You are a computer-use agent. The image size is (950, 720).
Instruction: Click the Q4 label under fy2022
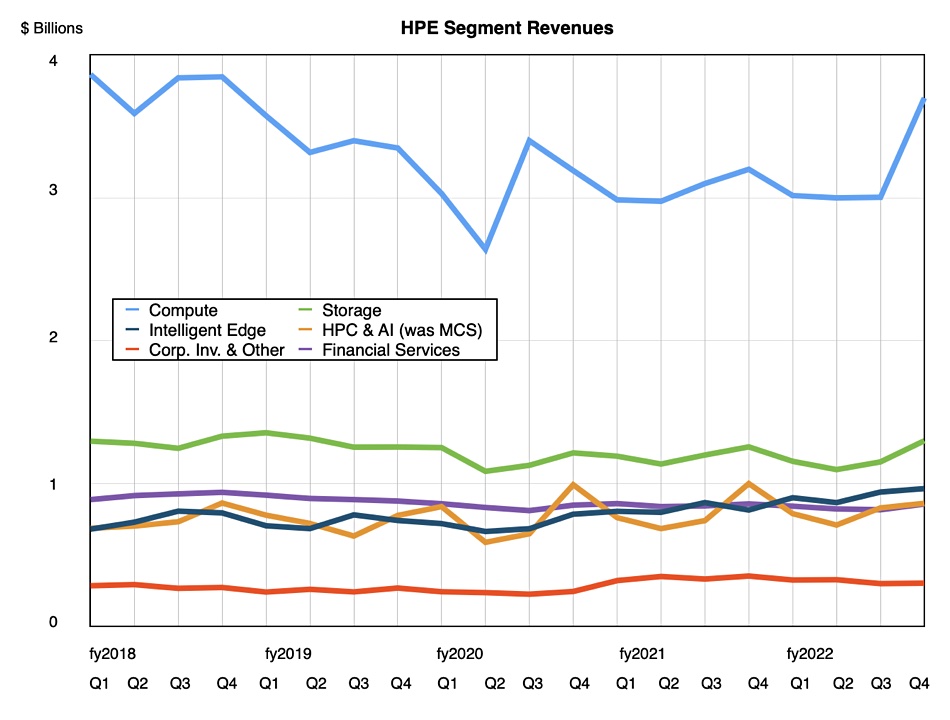pos(919,684)
